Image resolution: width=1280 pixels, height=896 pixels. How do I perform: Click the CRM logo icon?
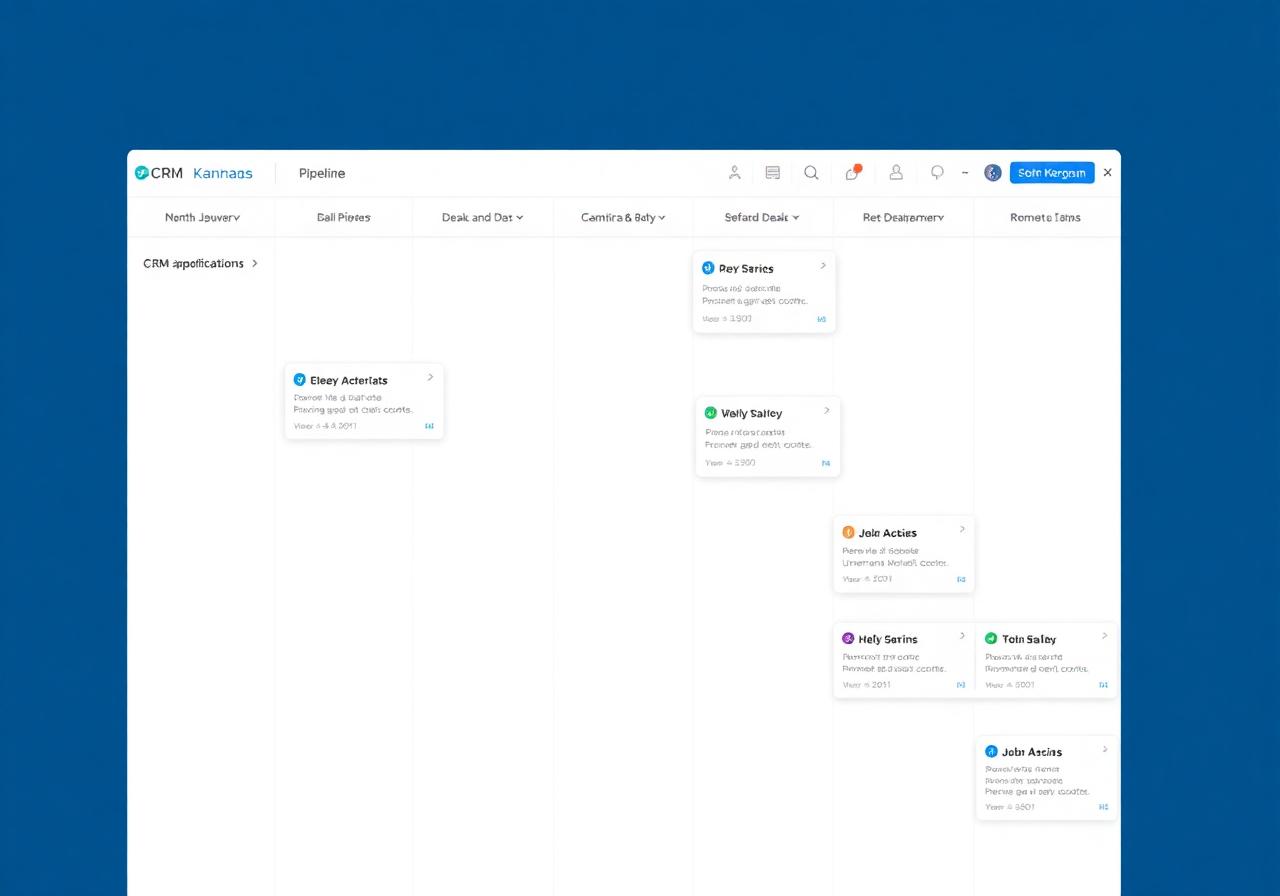click(x=141, y=173)
